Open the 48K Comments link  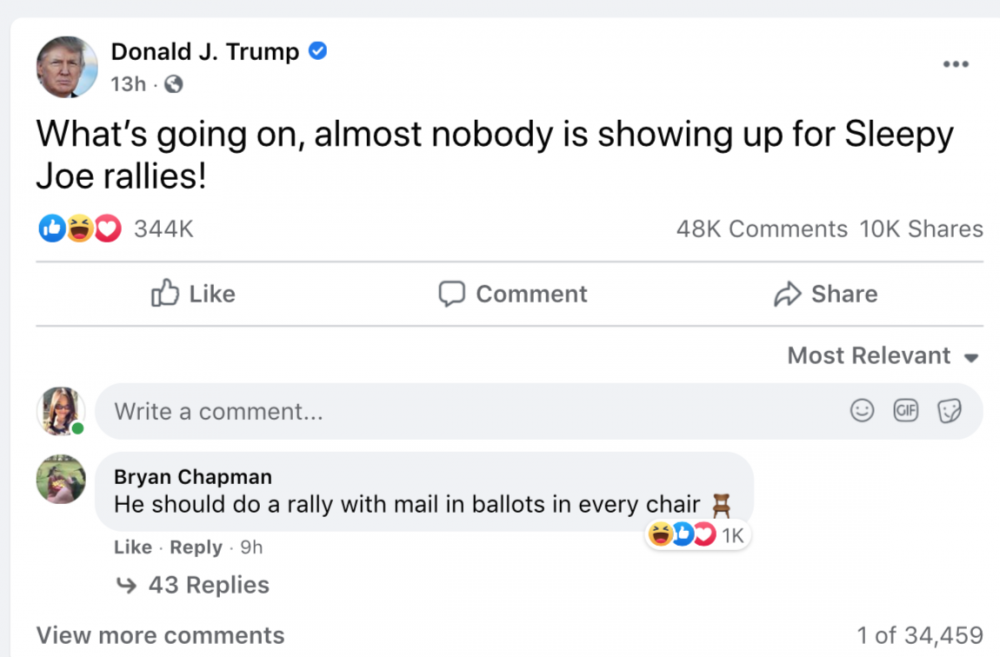tap(761, 229)
